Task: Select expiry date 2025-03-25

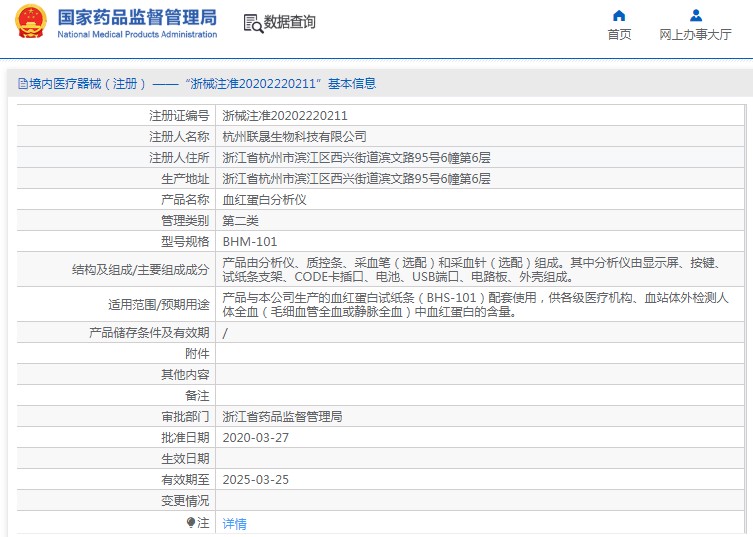Action: [x=255, y=480]
